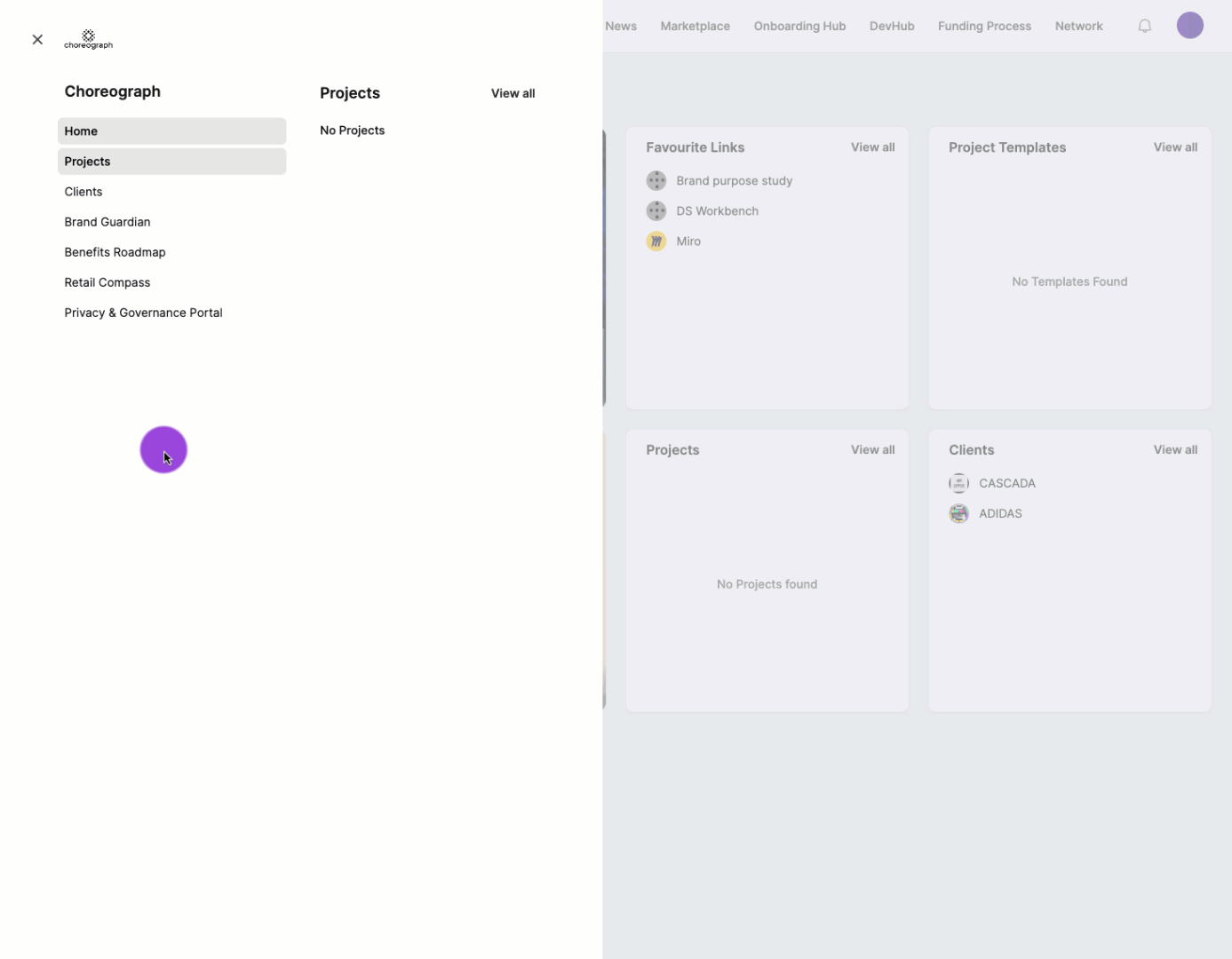Screen dimensions: 1232x959
Task: Go to Benefits Roadmap
Action: (x=115, y=252)
